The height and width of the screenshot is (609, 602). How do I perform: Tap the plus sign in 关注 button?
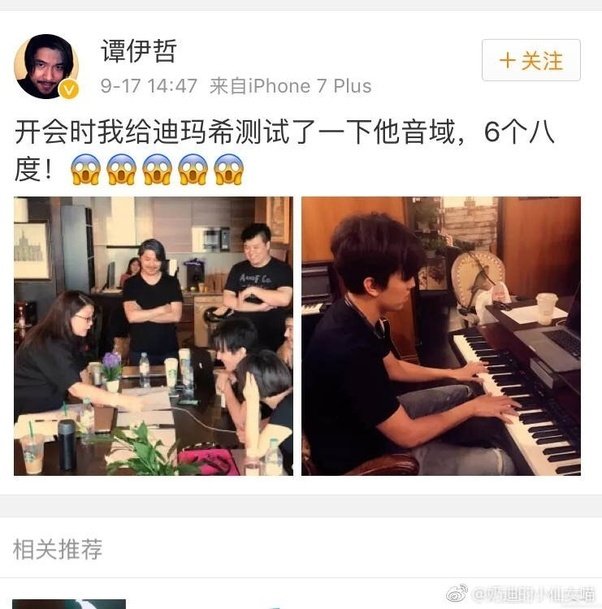point(507,61)
